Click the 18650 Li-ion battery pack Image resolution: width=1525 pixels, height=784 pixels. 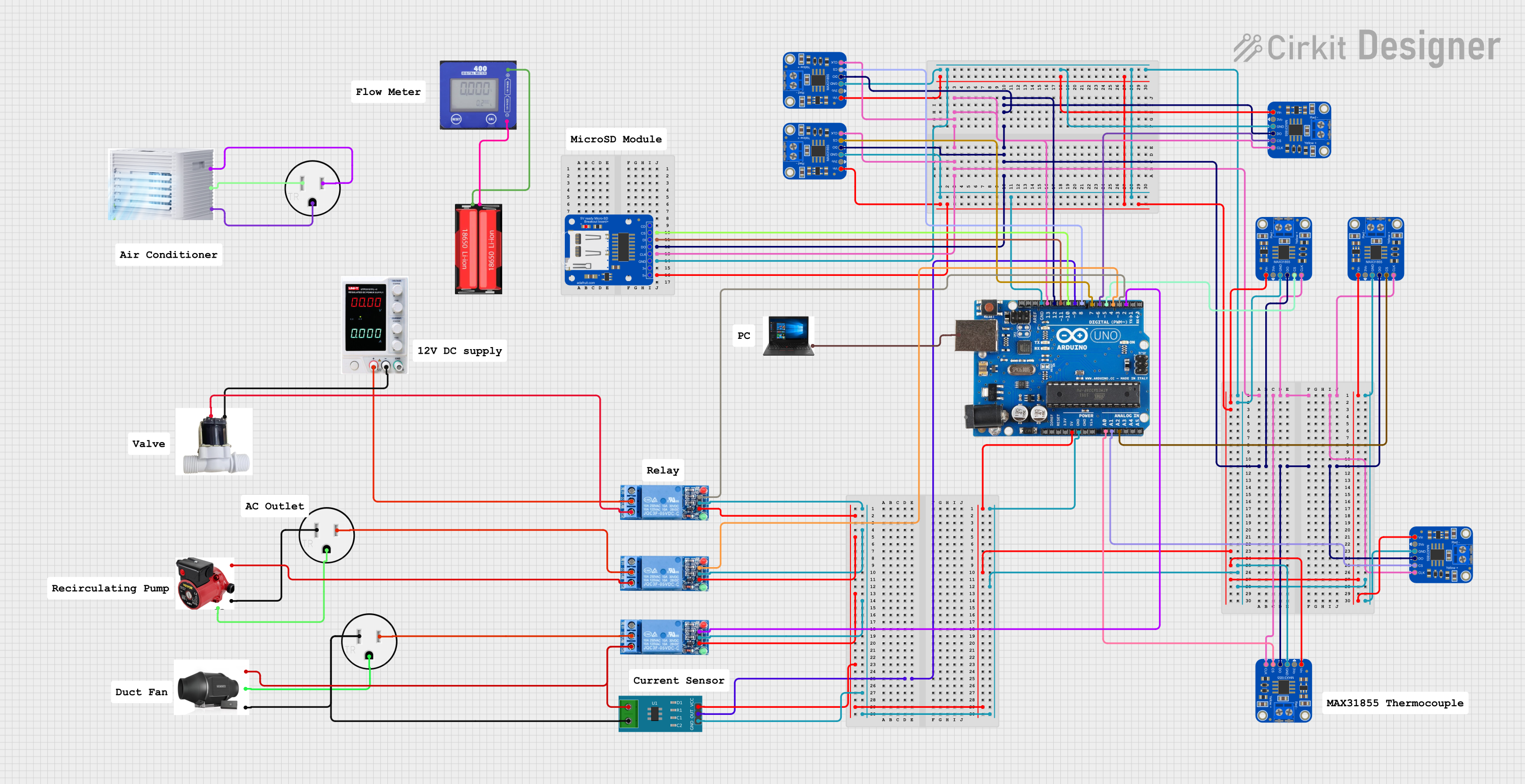pos(478,248)
